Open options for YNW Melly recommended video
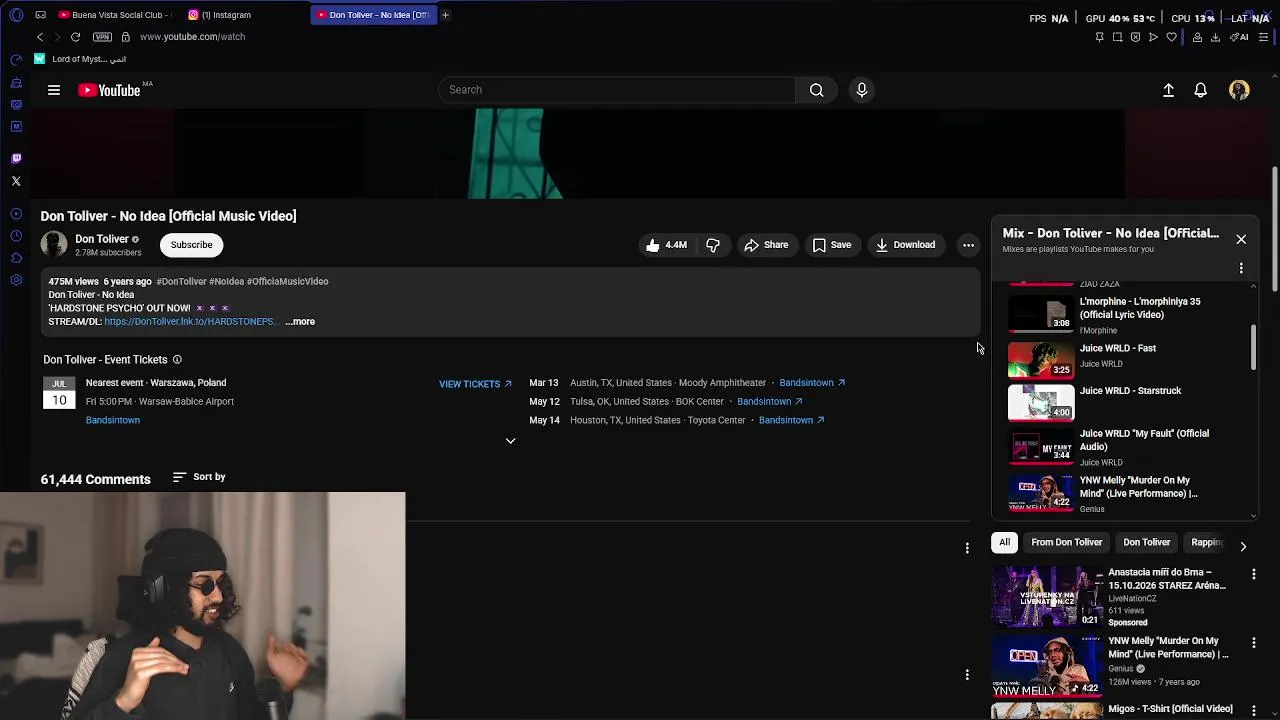This screenshot has height=720, width=1280. 1254,643
